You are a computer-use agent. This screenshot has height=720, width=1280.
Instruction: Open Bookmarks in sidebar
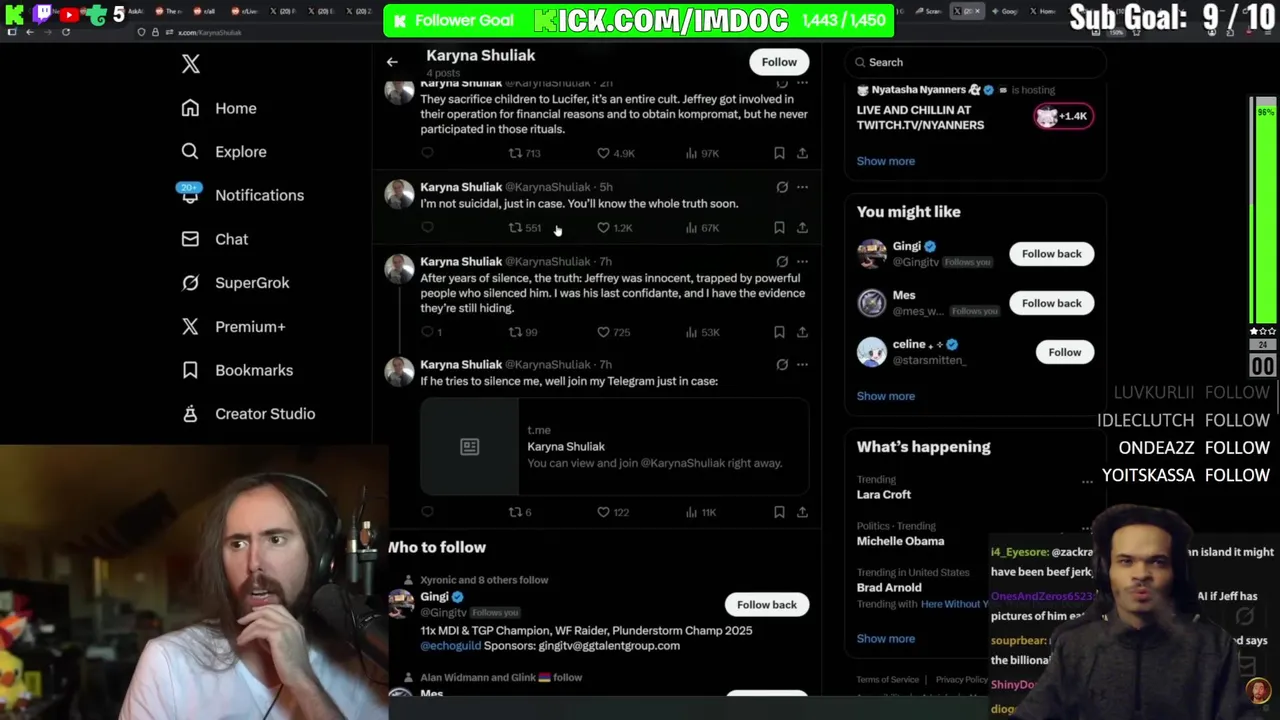237,370
